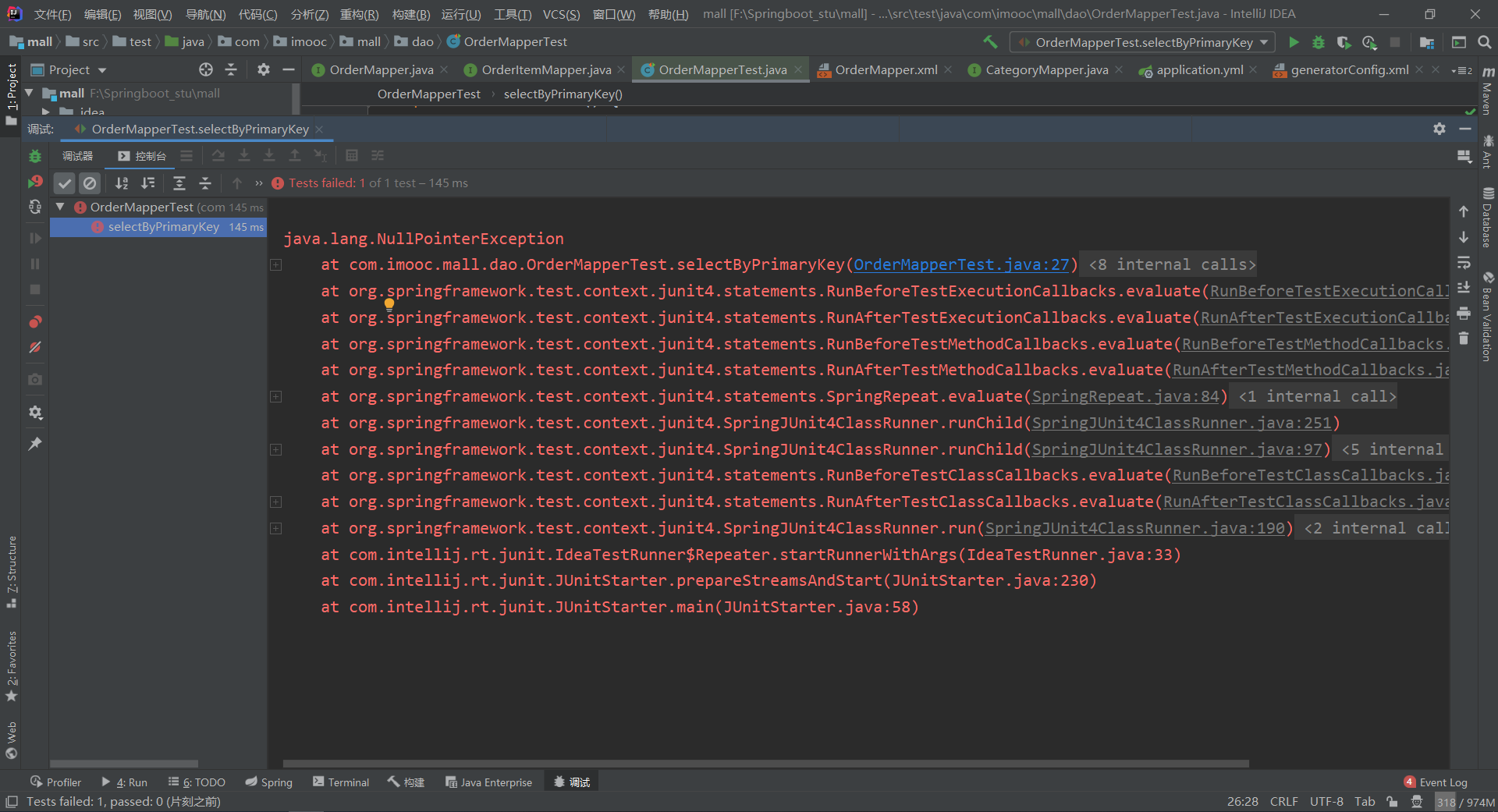Open Spring tool window button
Screen dimensions: 1498x812
click(x=269, y=782)
